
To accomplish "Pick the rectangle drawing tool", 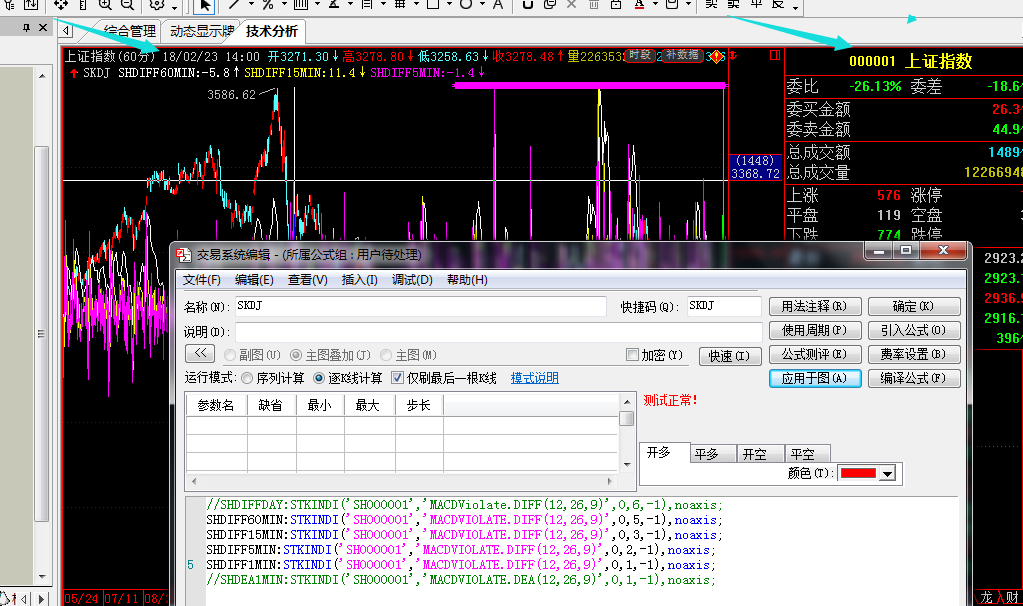I will [433, 4].
